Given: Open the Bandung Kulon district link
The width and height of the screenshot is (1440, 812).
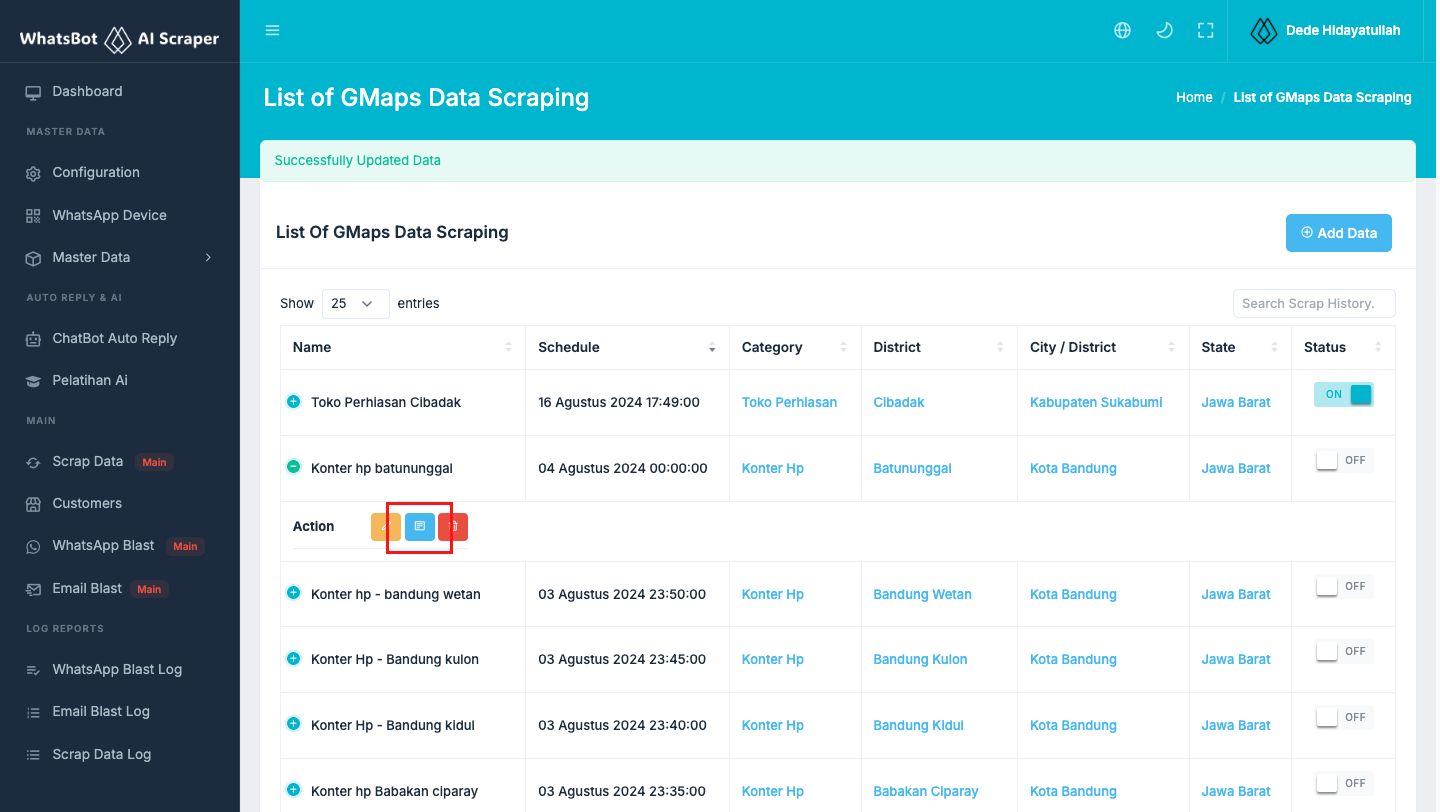Looking at the screenshot, I should (920, 660).
